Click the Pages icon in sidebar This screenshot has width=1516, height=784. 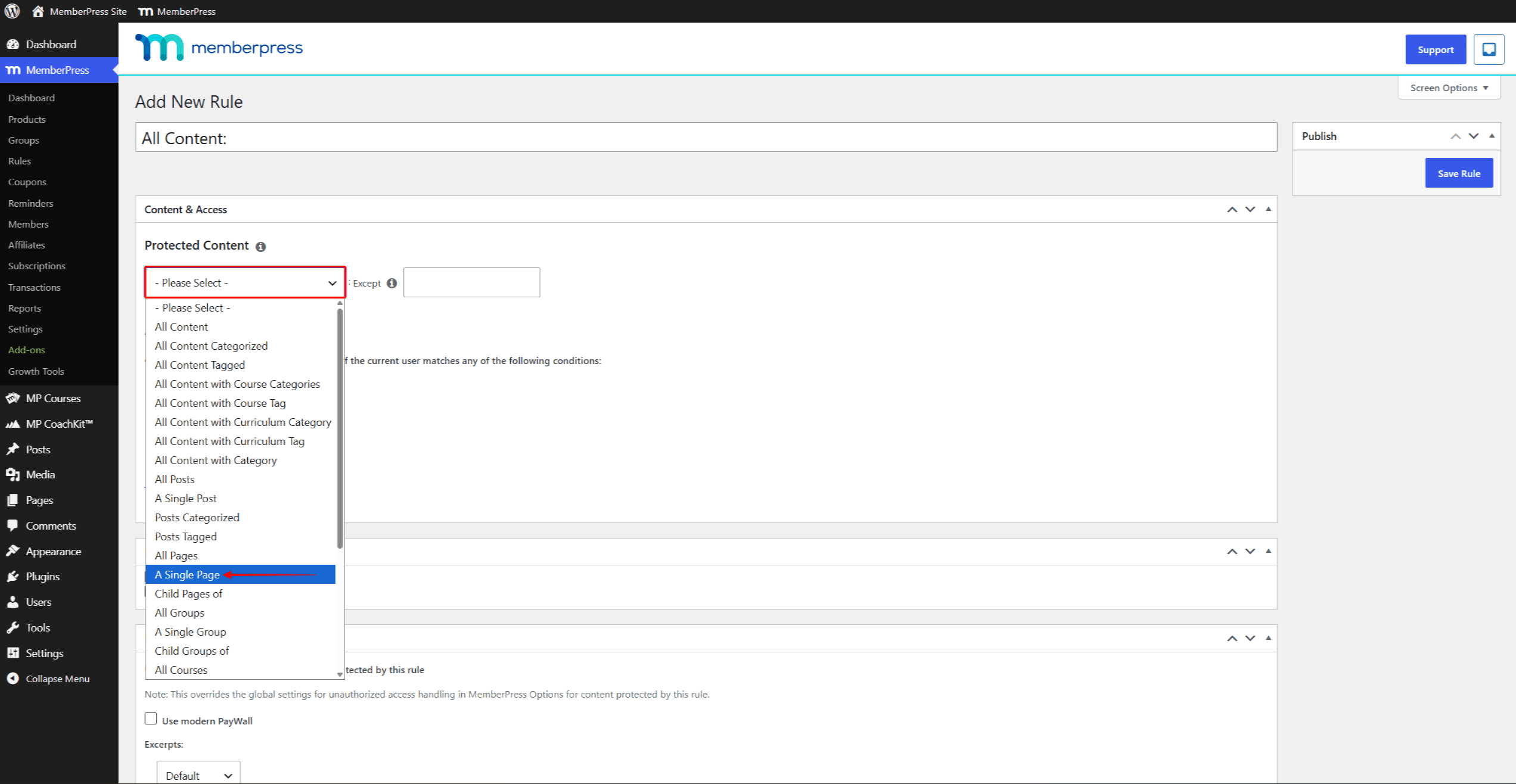tap(13, 500)
